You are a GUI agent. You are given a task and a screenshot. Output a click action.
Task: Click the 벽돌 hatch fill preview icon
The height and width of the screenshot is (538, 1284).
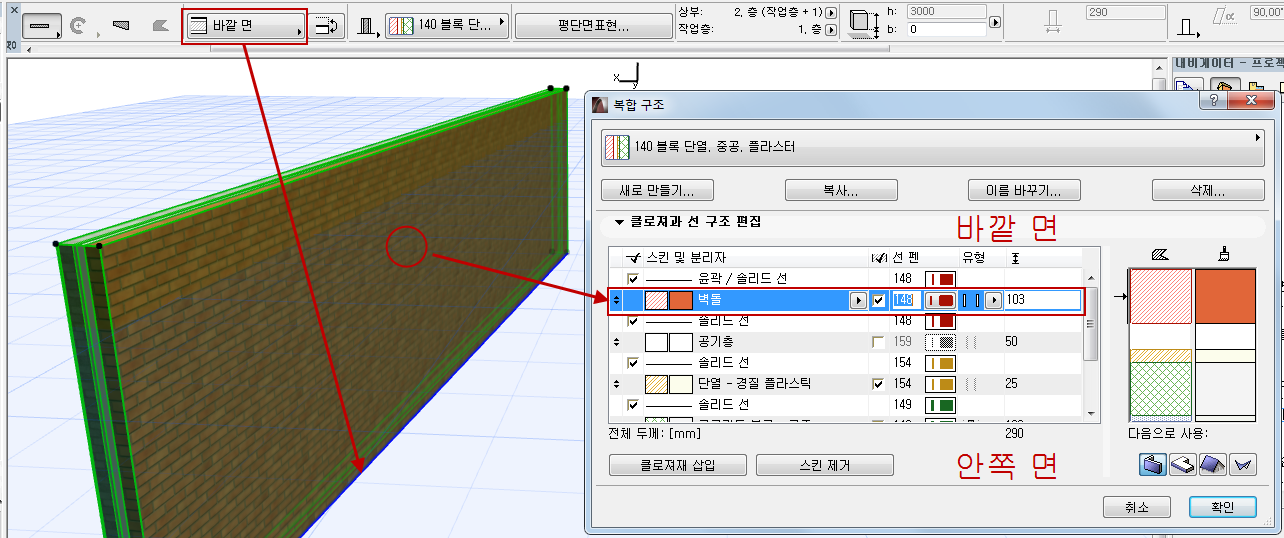[656, 300]
